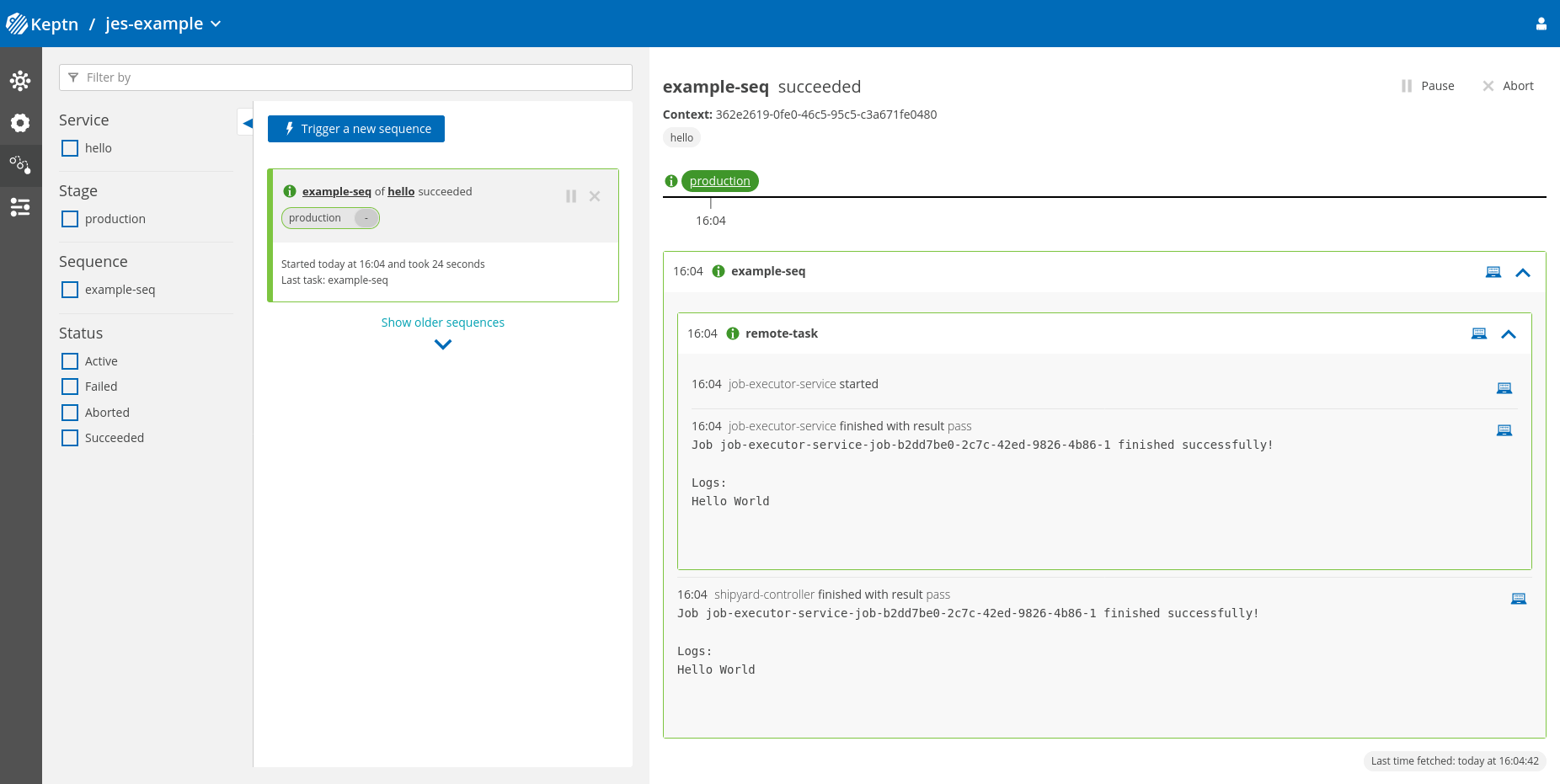
Task: Show event payload for example-seq row
Action: tap(1493, 272)
